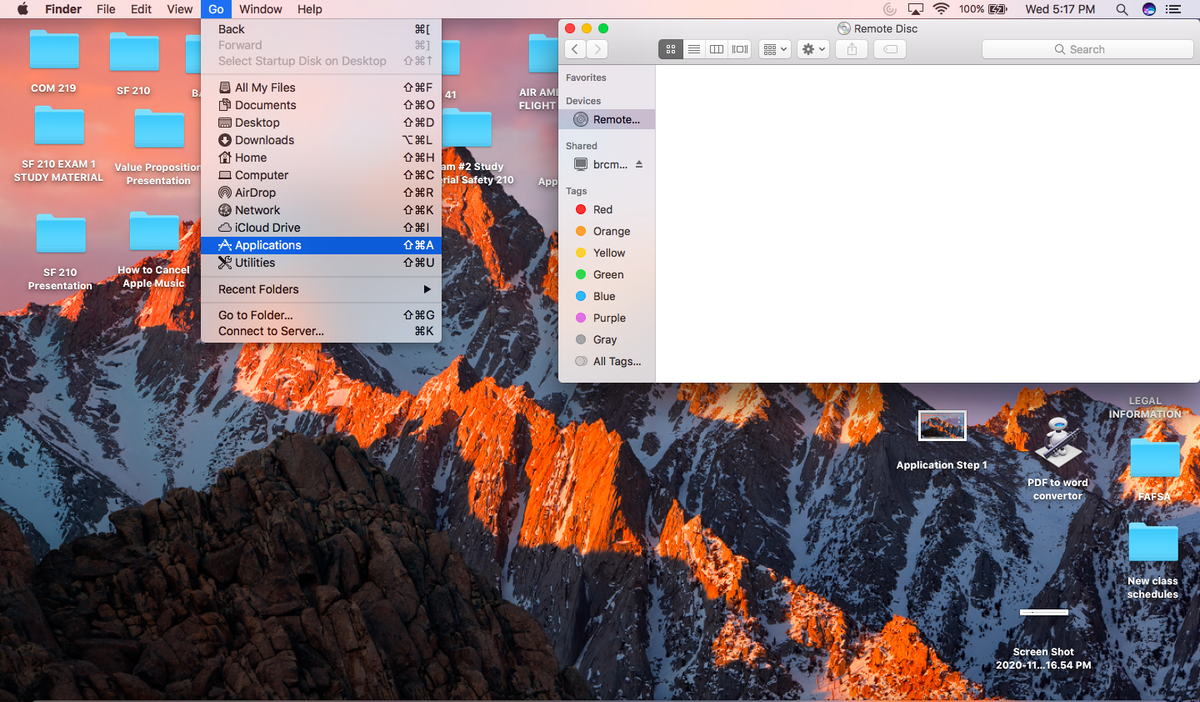1200x702 pixels.
Task: Open the item arrangement dropdown in toolbar
Action: (774, 48)
